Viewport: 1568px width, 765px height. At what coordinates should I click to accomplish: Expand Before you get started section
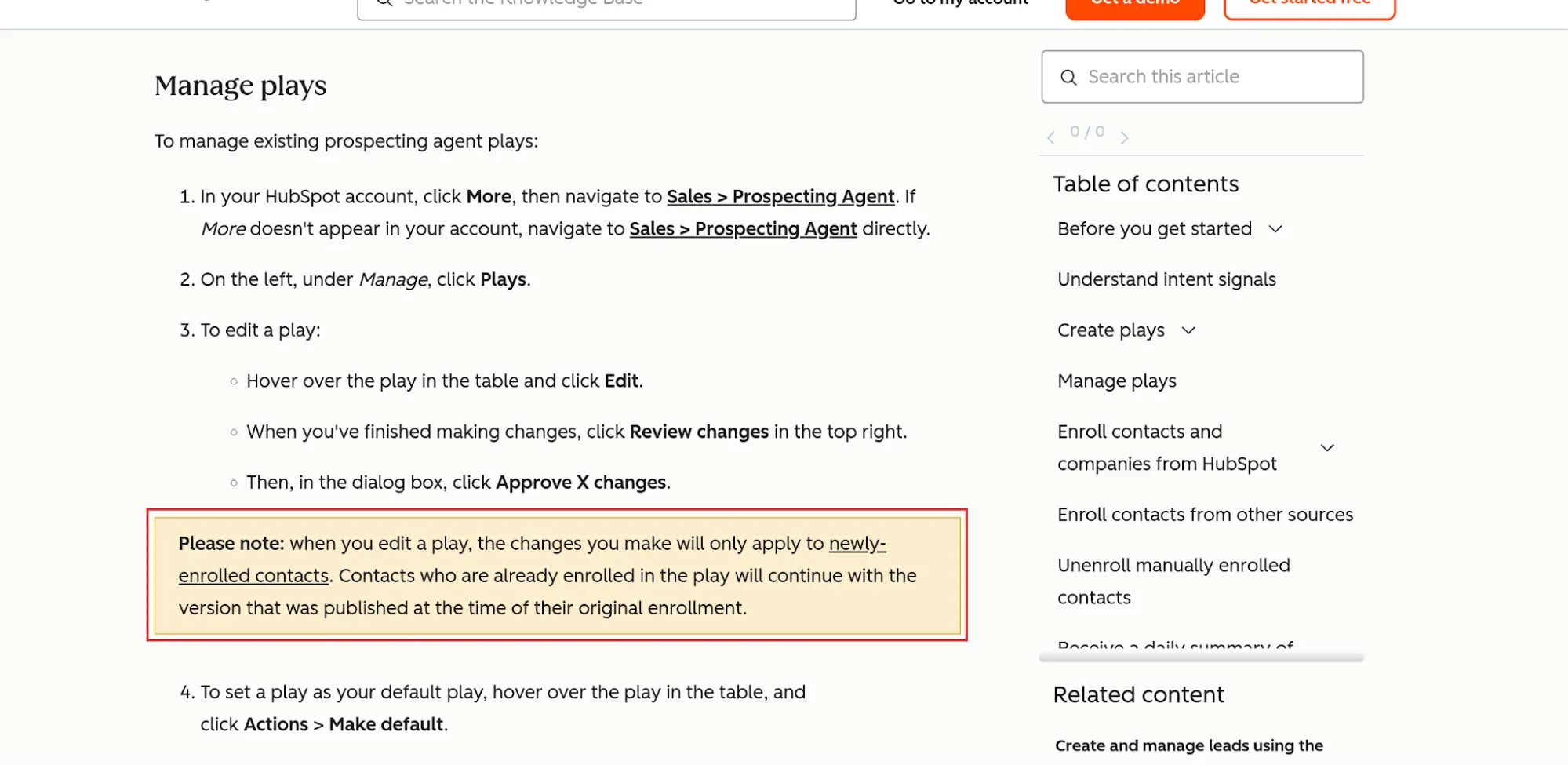click(x=1275, y=229)
